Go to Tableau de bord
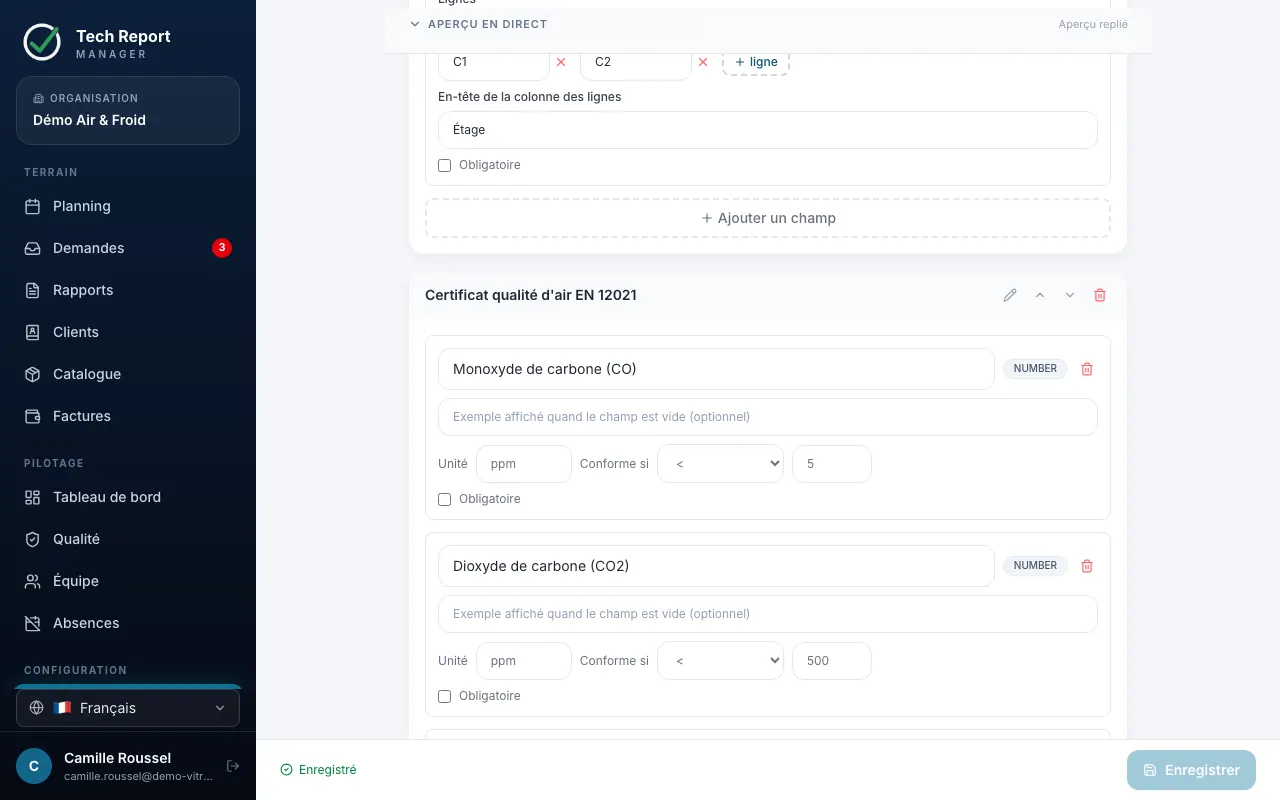This screenshot has height=800, width=1280. [128, 497]
